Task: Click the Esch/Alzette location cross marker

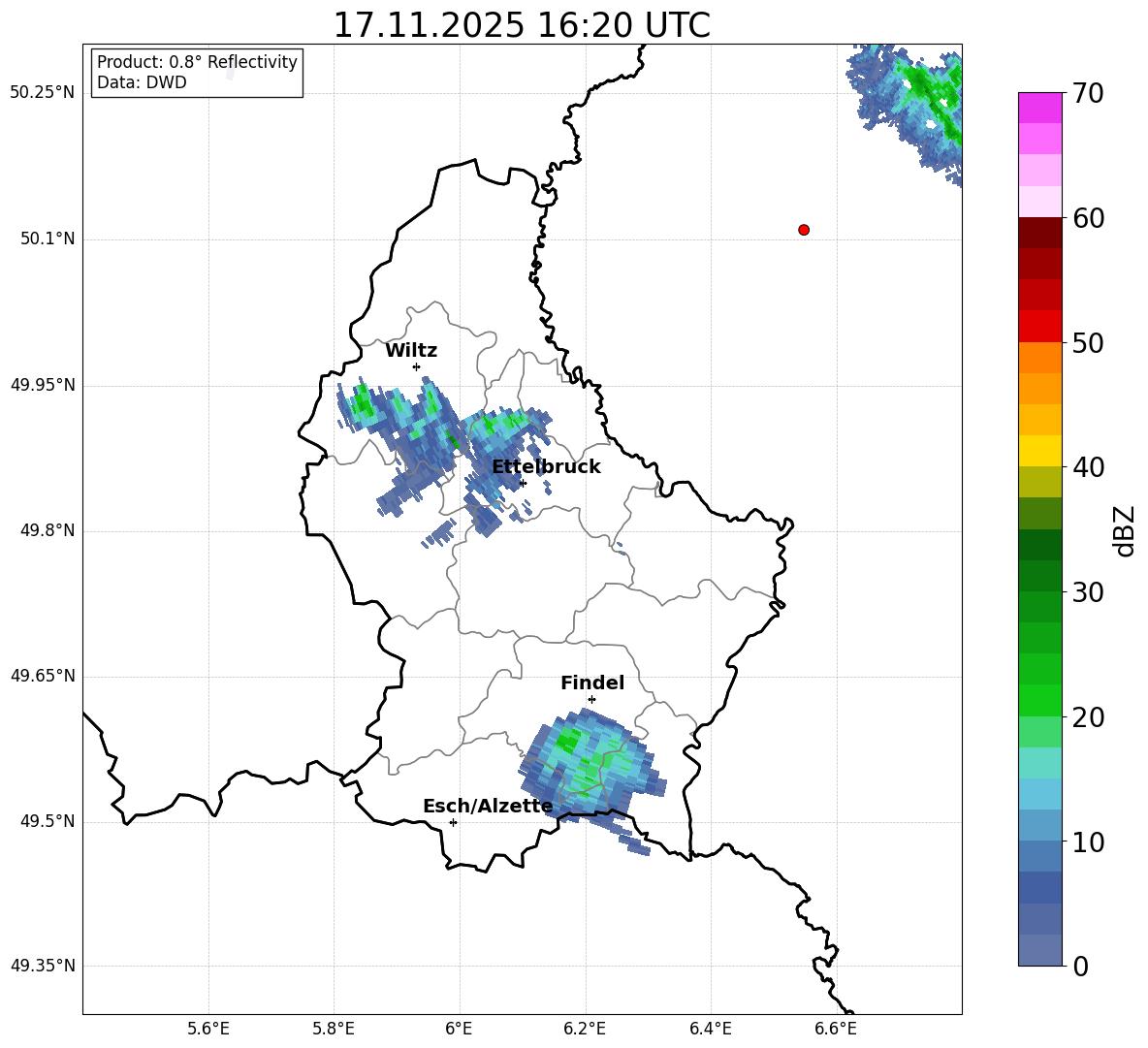Action: tap(453, 822)
